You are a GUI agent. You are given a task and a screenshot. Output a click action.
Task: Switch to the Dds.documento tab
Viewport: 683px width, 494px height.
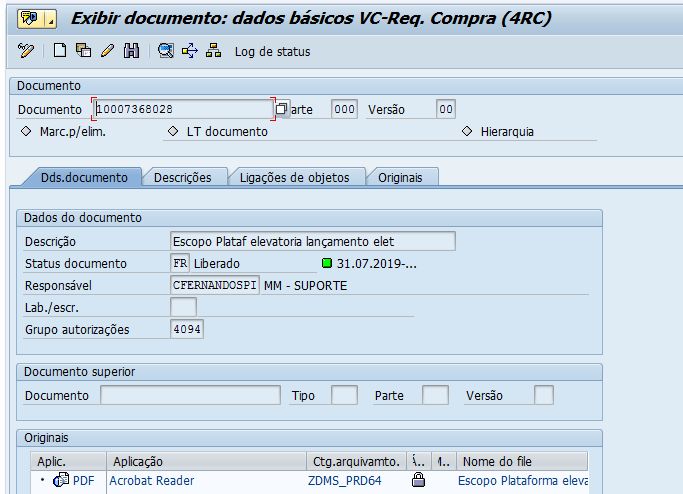84,177
